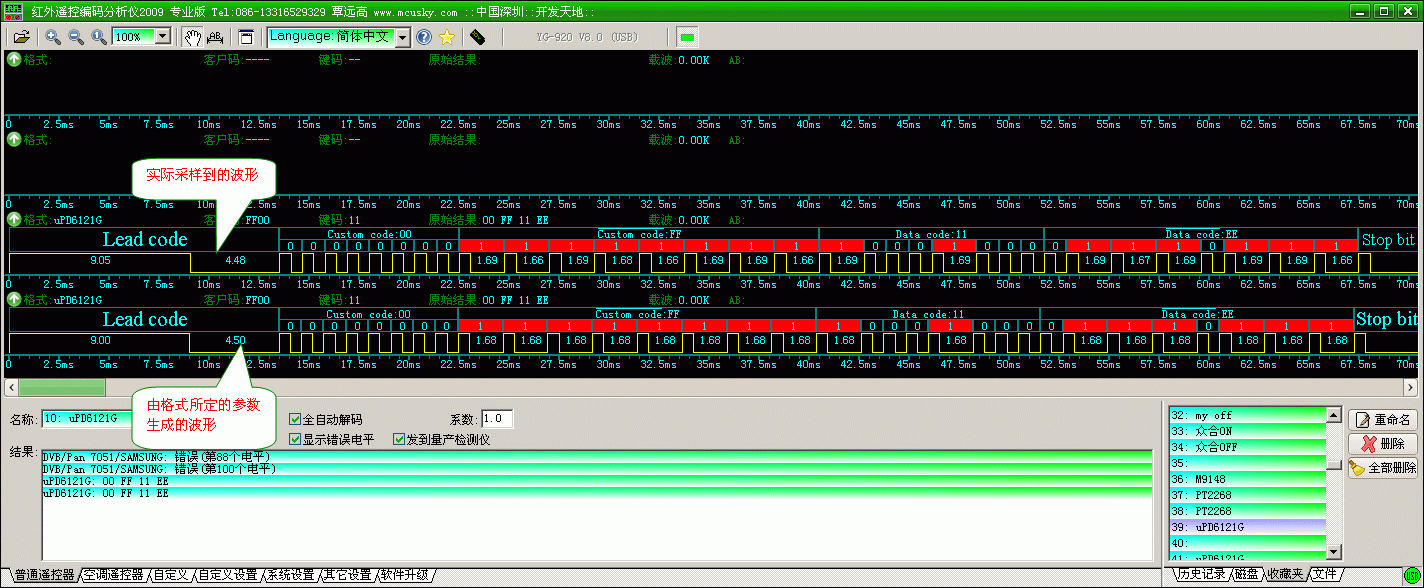Click the 重命名 rename button
This screenshot has width=1424, height=588.
click(1382, 419)
